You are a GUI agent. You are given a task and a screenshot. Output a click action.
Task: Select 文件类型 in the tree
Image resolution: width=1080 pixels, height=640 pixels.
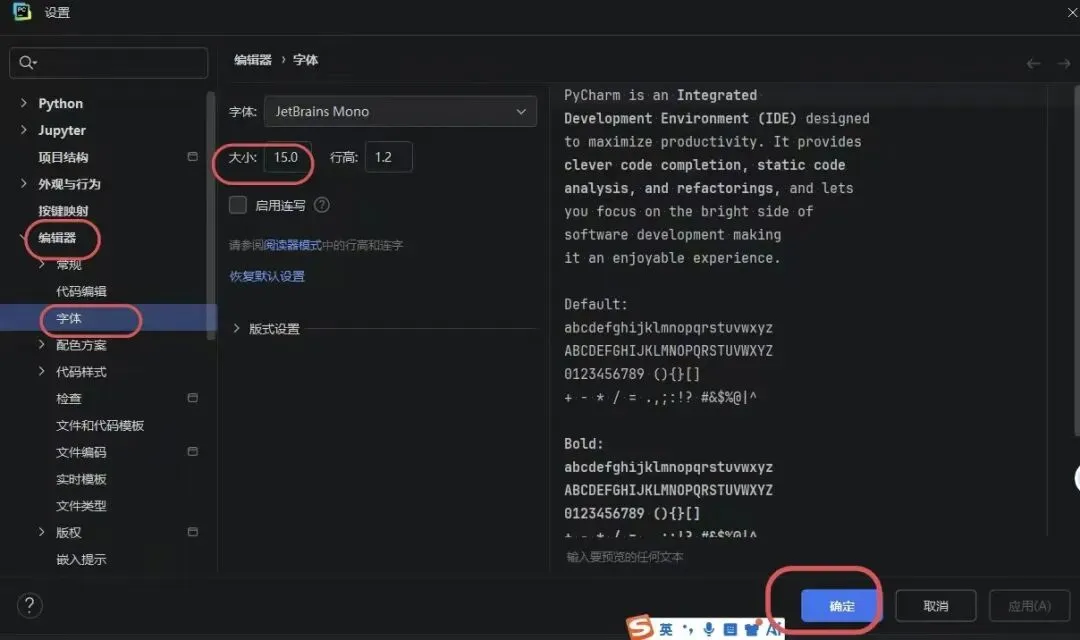[81, 506]
